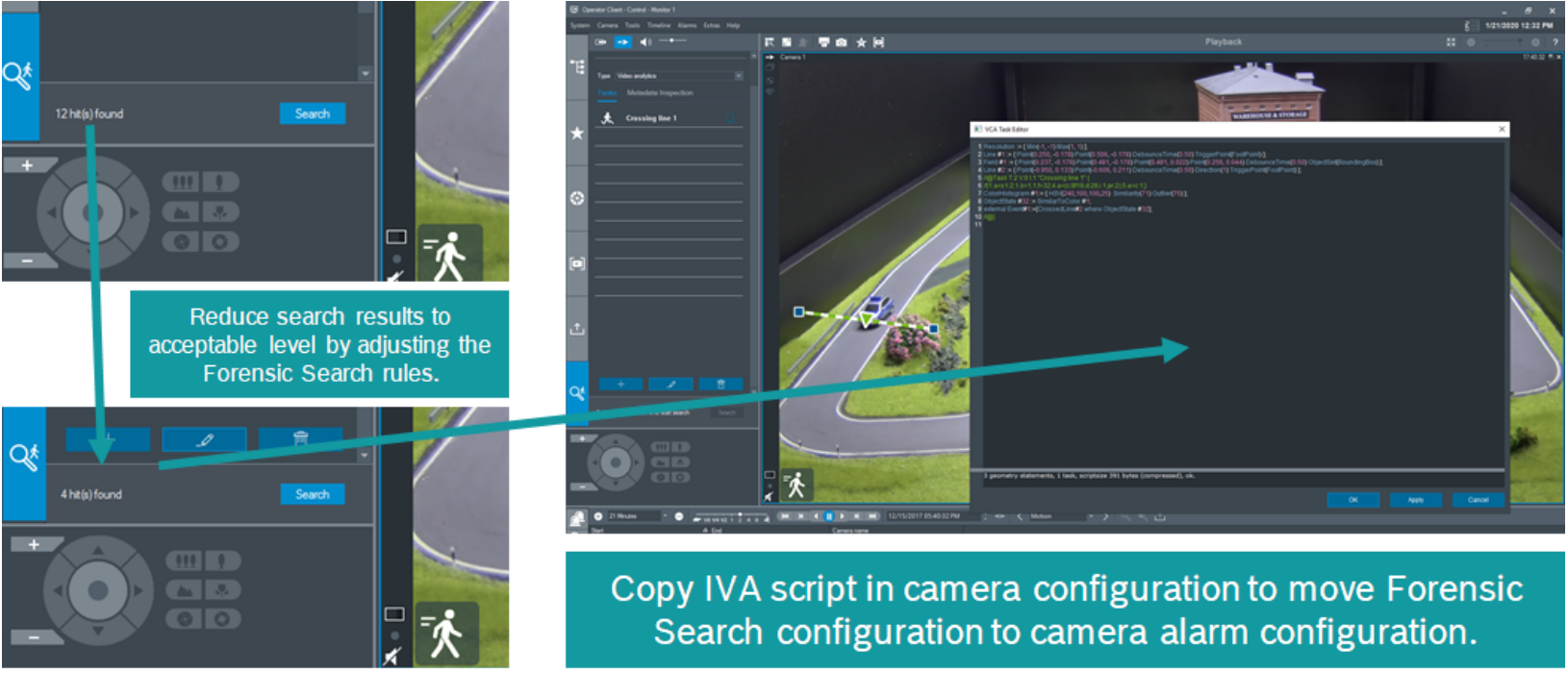Click Apply in VCA Task Editor
The height and width of the screenshot is (673, 1568).
tap(1415, 500)
